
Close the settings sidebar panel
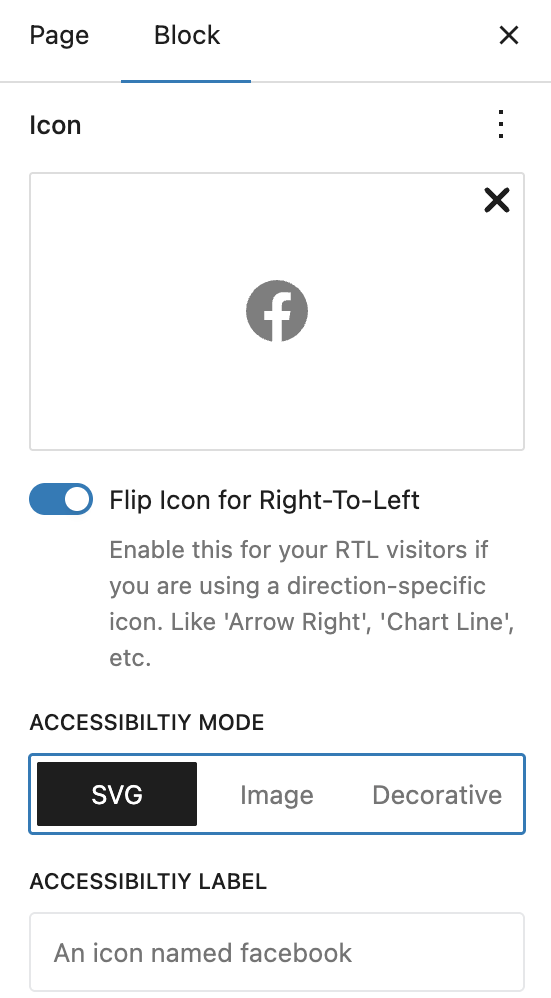(x=509, y=36)
